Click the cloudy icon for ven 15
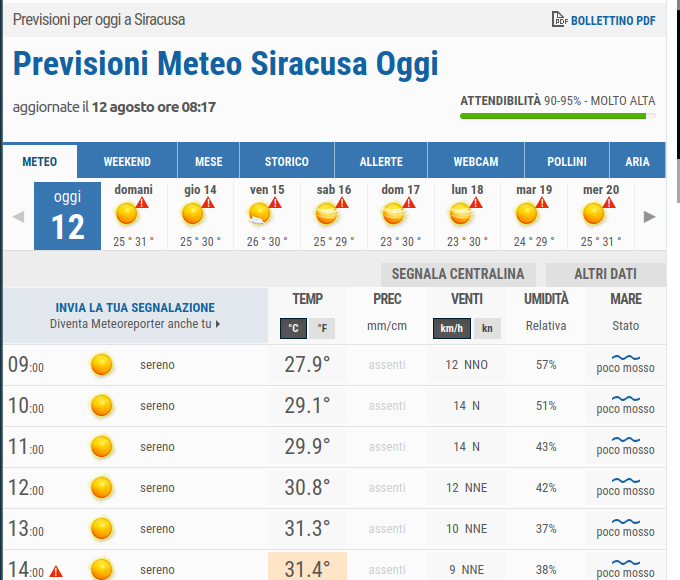This screenshot has width=680, height=580. click(260, 213)
